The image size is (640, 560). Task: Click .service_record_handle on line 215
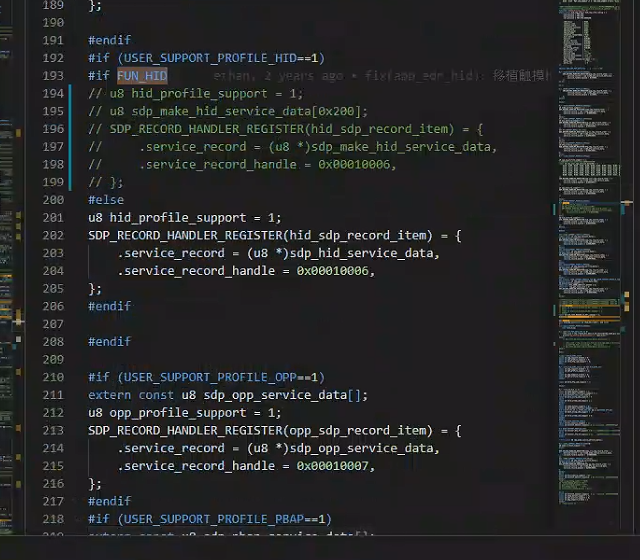coord(196,466)
